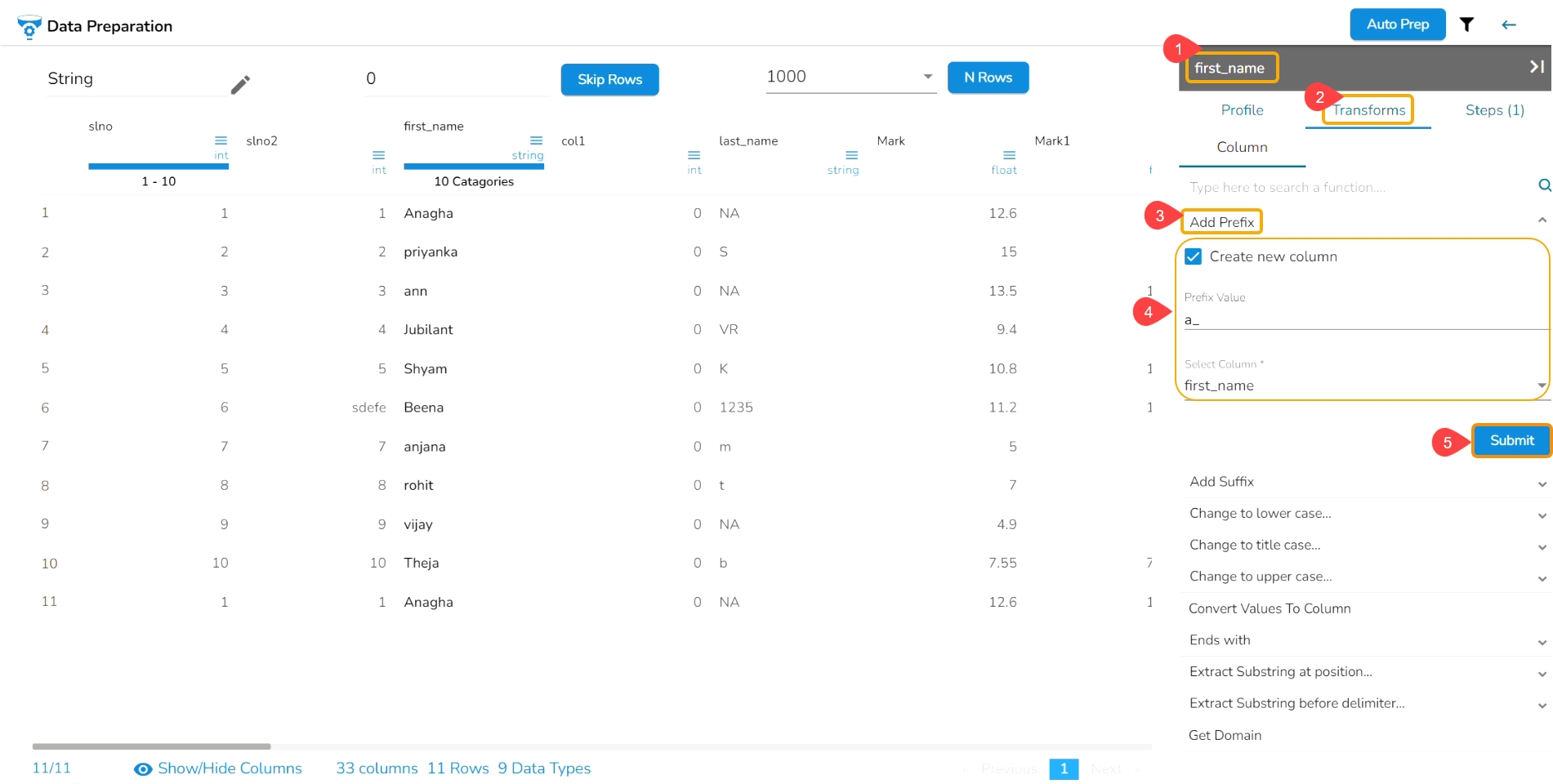Click the Auto Prep button
1553x784 pixels.
(1398, 24)
